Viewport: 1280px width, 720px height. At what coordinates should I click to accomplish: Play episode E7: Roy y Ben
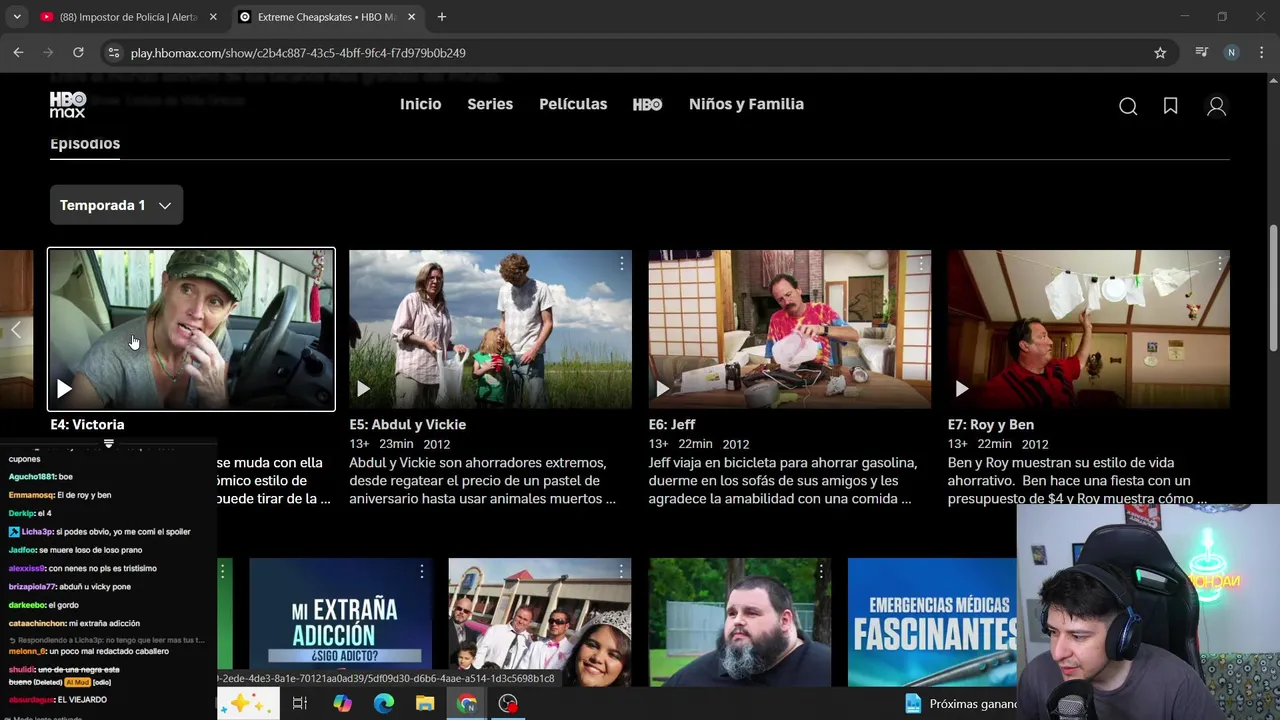(961, 388)
